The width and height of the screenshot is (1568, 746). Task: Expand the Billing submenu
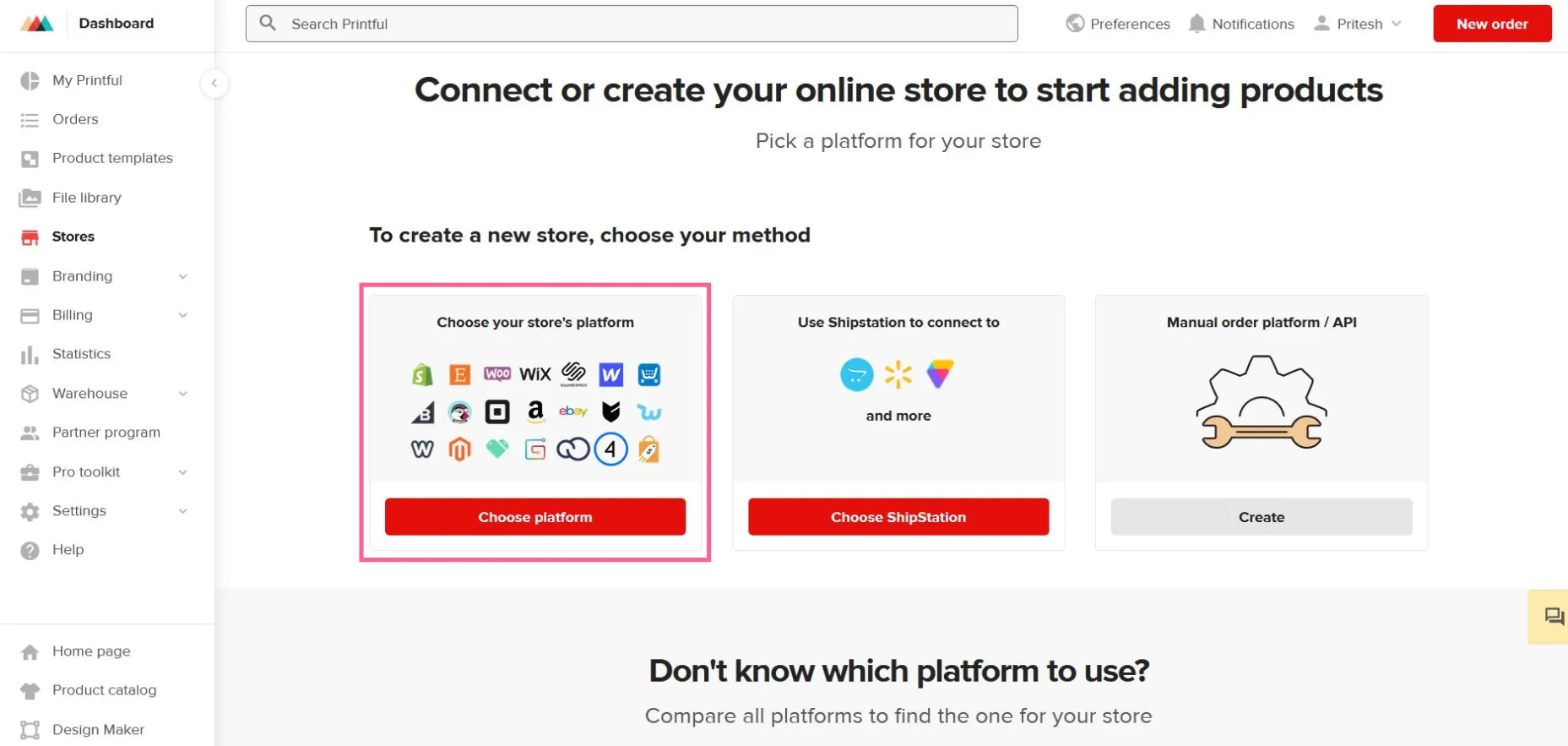tap(183, 315)
